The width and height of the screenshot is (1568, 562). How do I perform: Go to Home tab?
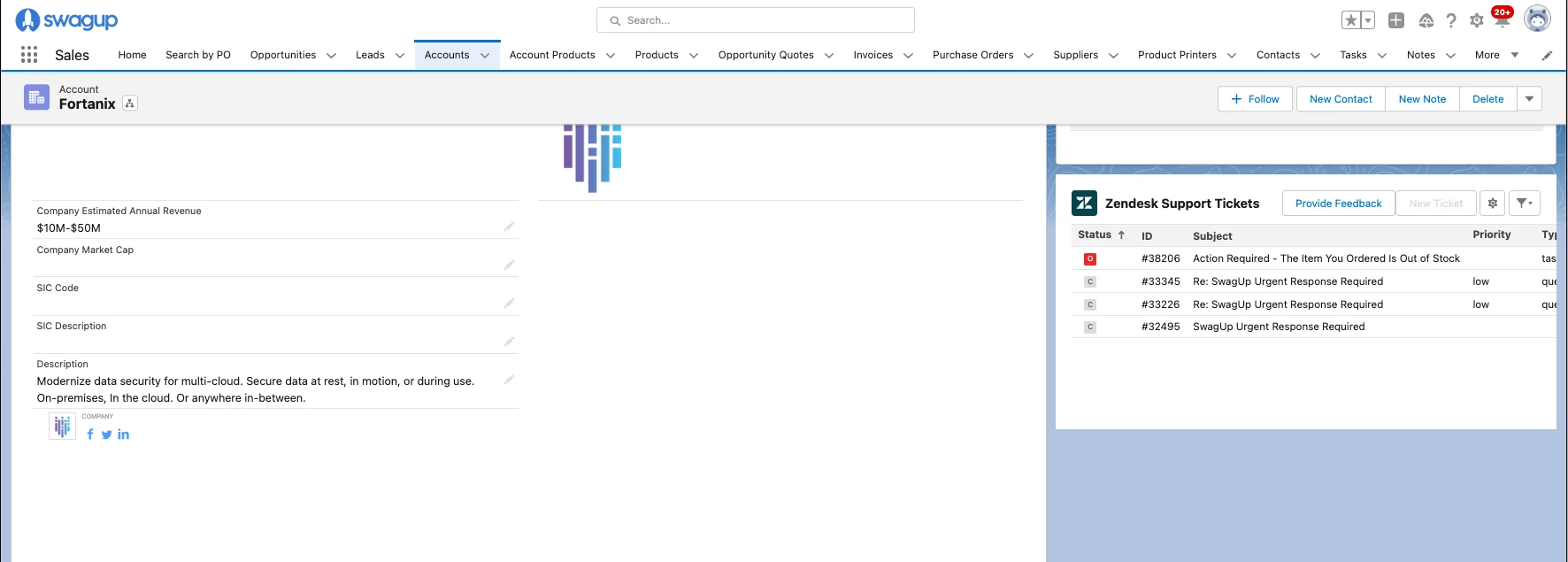(133, 55)
